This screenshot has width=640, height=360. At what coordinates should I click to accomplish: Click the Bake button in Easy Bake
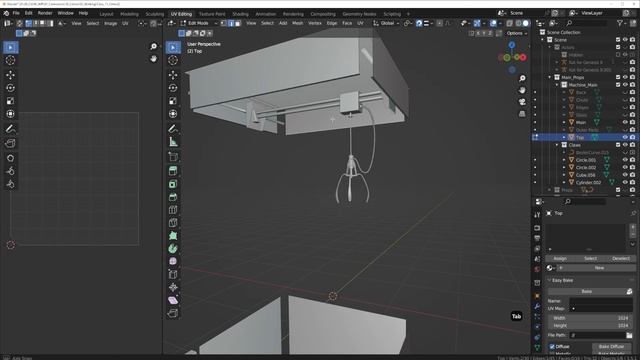click(x=587, y=291)
